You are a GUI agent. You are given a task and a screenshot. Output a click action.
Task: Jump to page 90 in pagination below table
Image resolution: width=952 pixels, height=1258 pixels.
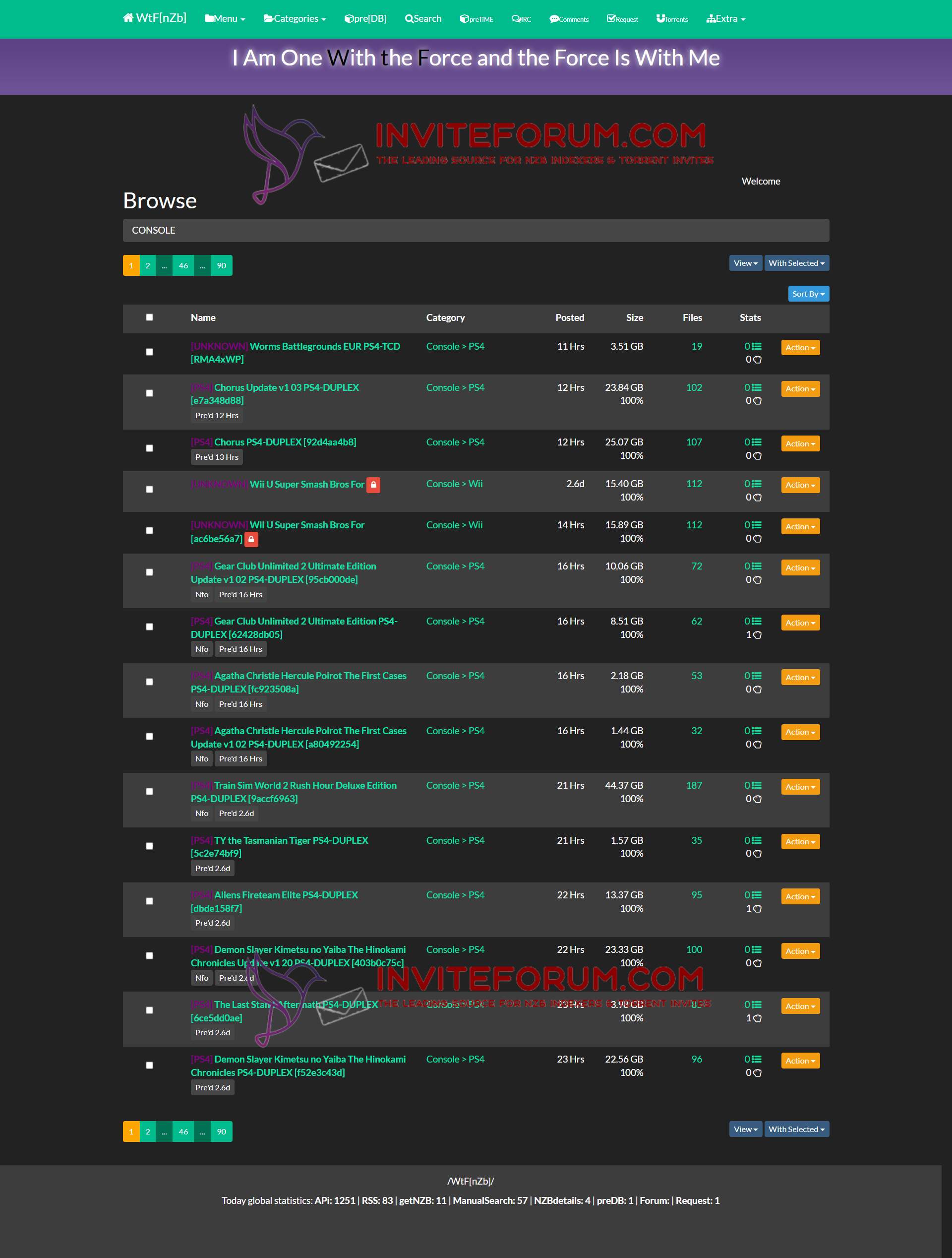[222, 1132]
